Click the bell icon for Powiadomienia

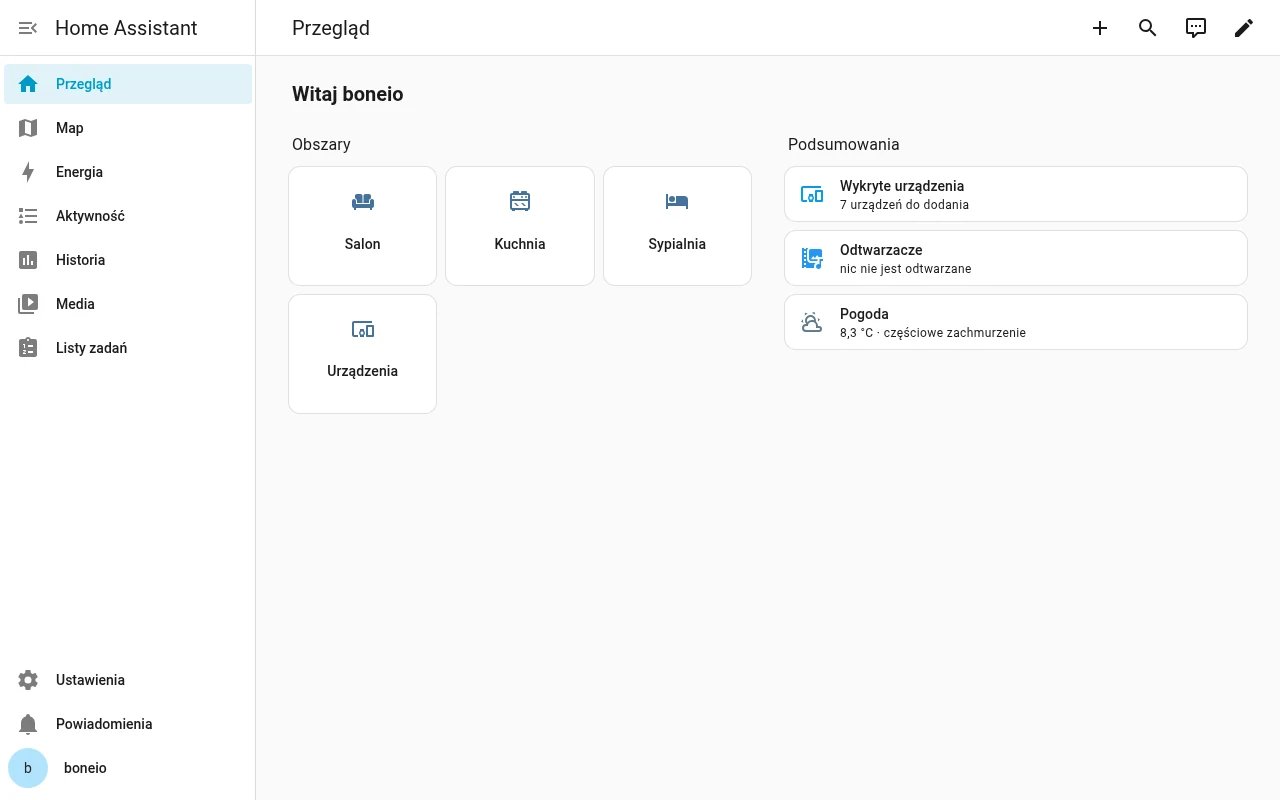click(28, 724)
